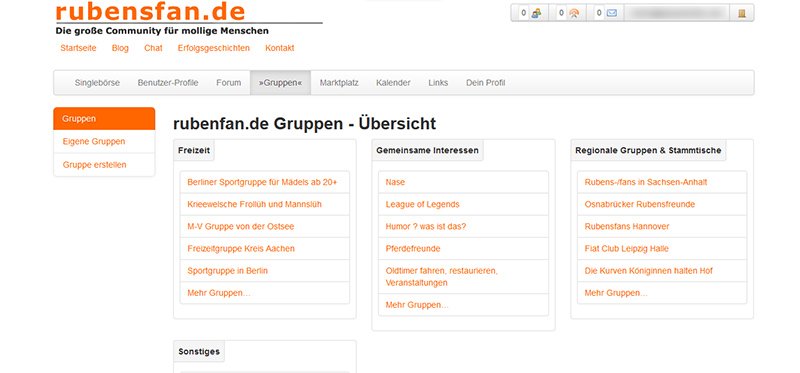Open the Singlebörse tab

(x=97, y=83)
